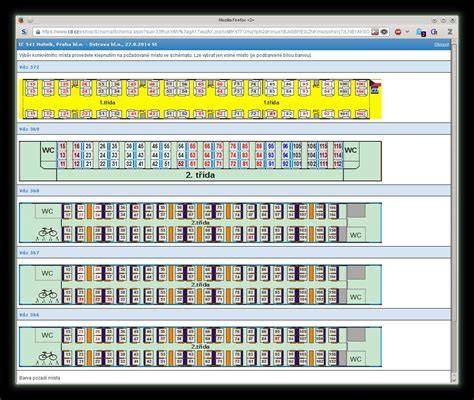Click the bicycle icon in car 367

48,294
